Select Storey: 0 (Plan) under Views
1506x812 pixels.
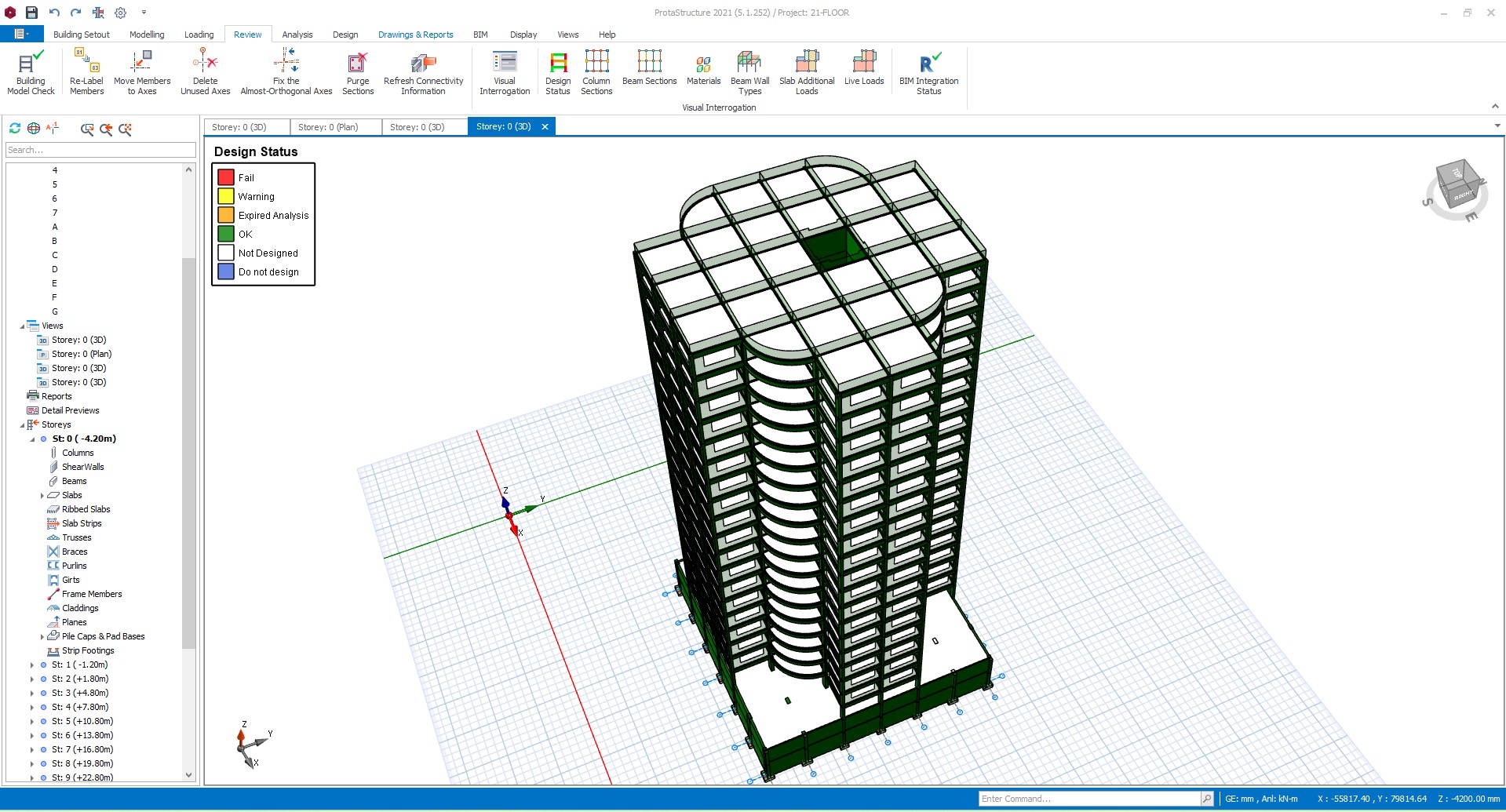click(82, 355)
